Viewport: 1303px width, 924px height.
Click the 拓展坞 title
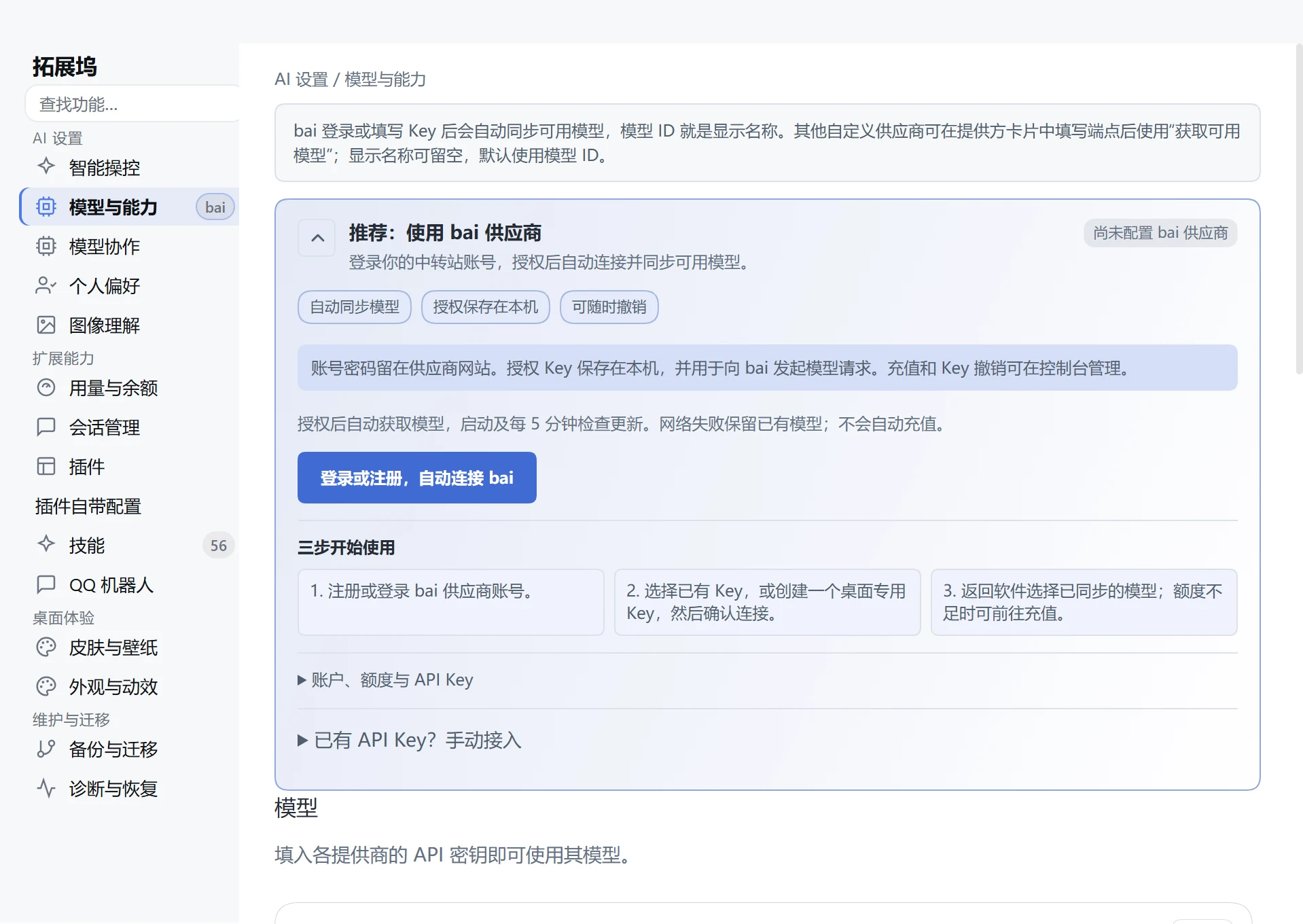[65, 67]
